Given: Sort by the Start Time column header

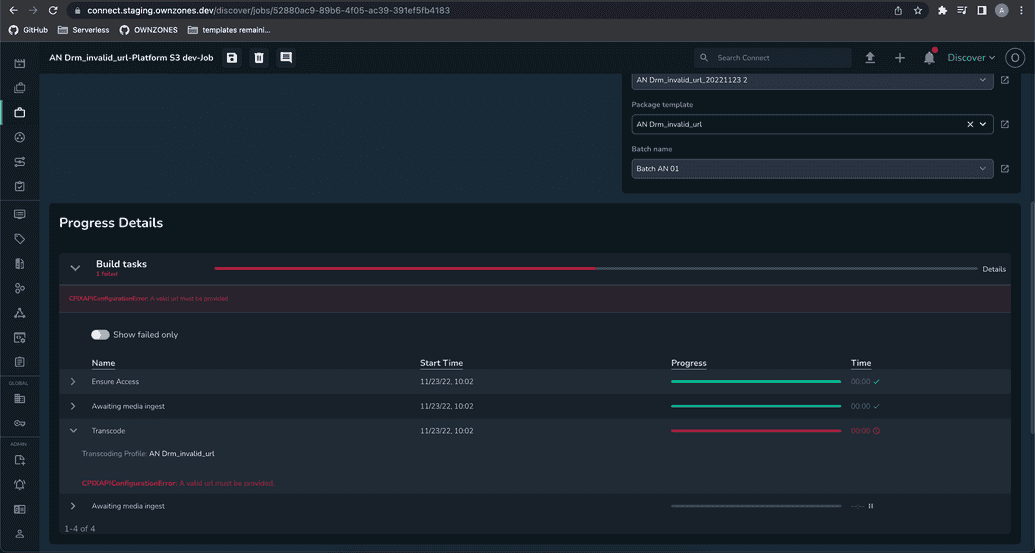Looking at the screenshot, I should (x=441, y=363).
